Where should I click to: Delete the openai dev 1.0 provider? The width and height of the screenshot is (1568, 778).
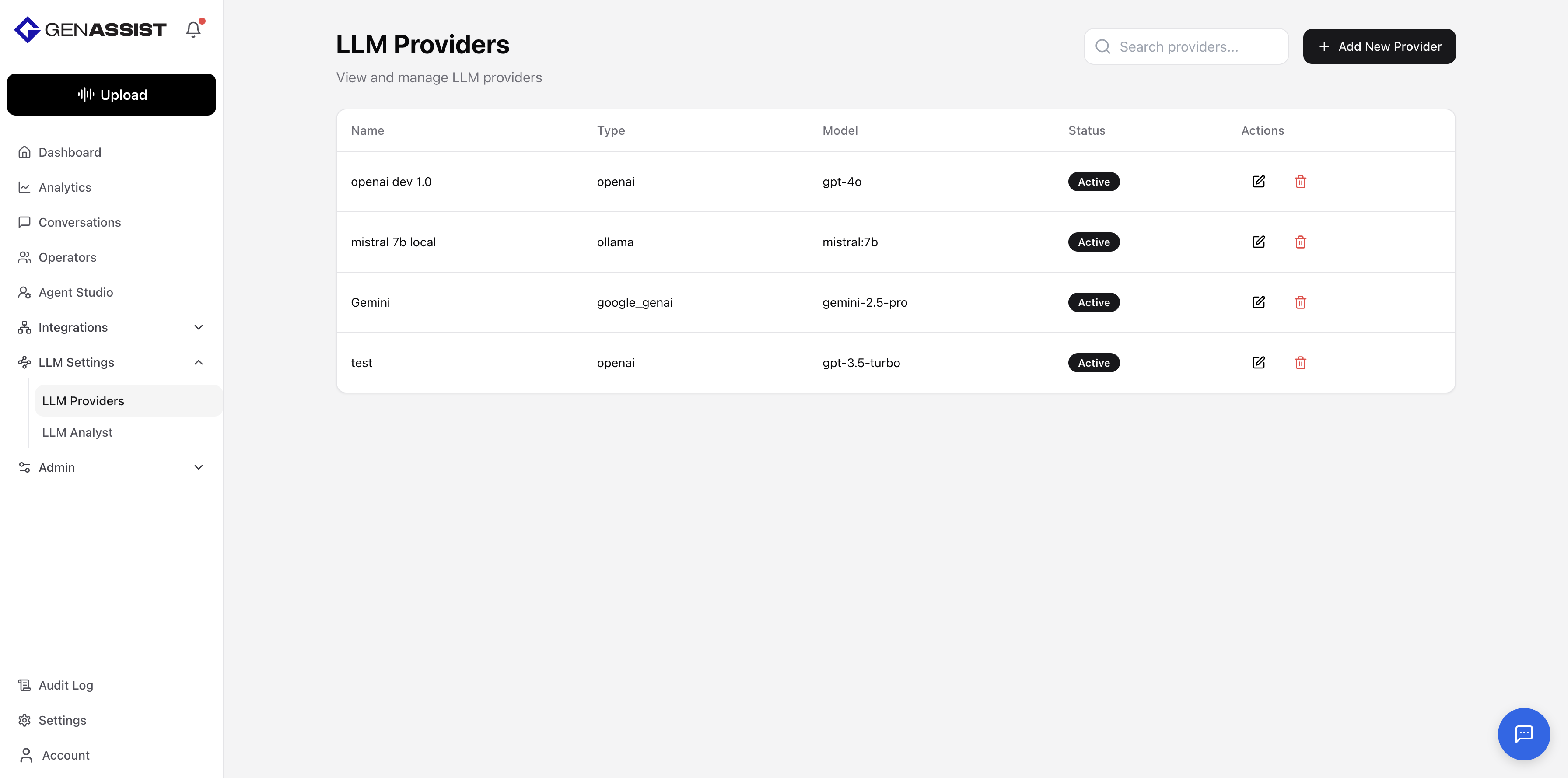point(1300,182)
